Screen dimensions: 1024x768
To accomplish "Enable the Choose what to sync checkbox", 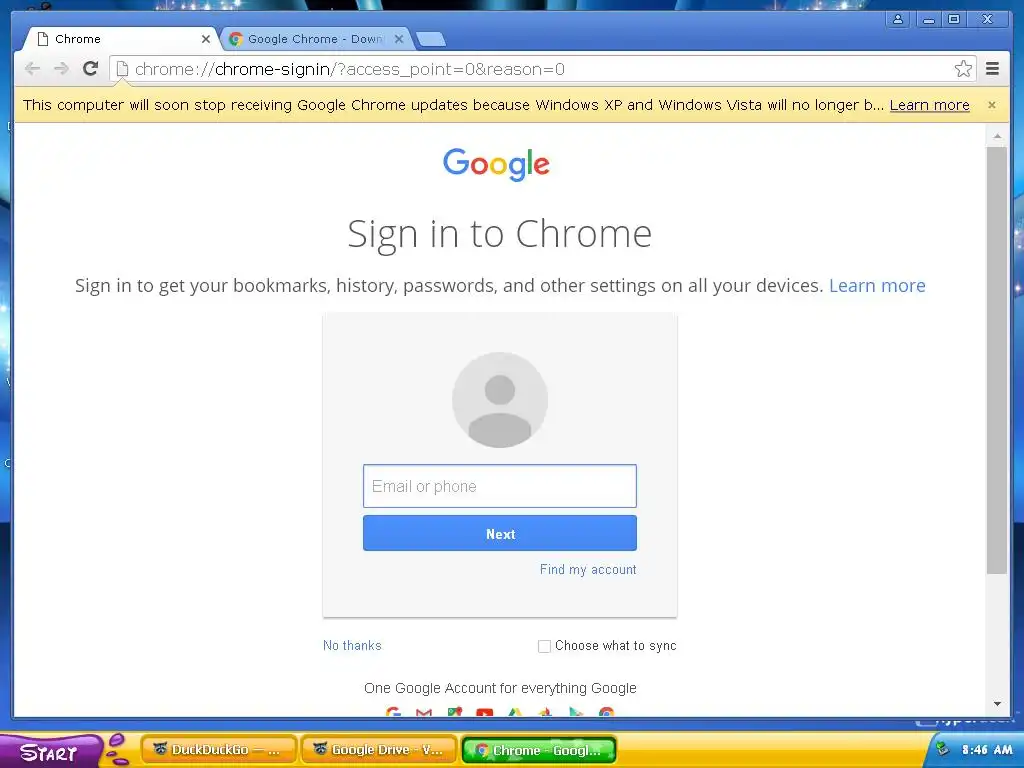I will [x=544, y=646].
